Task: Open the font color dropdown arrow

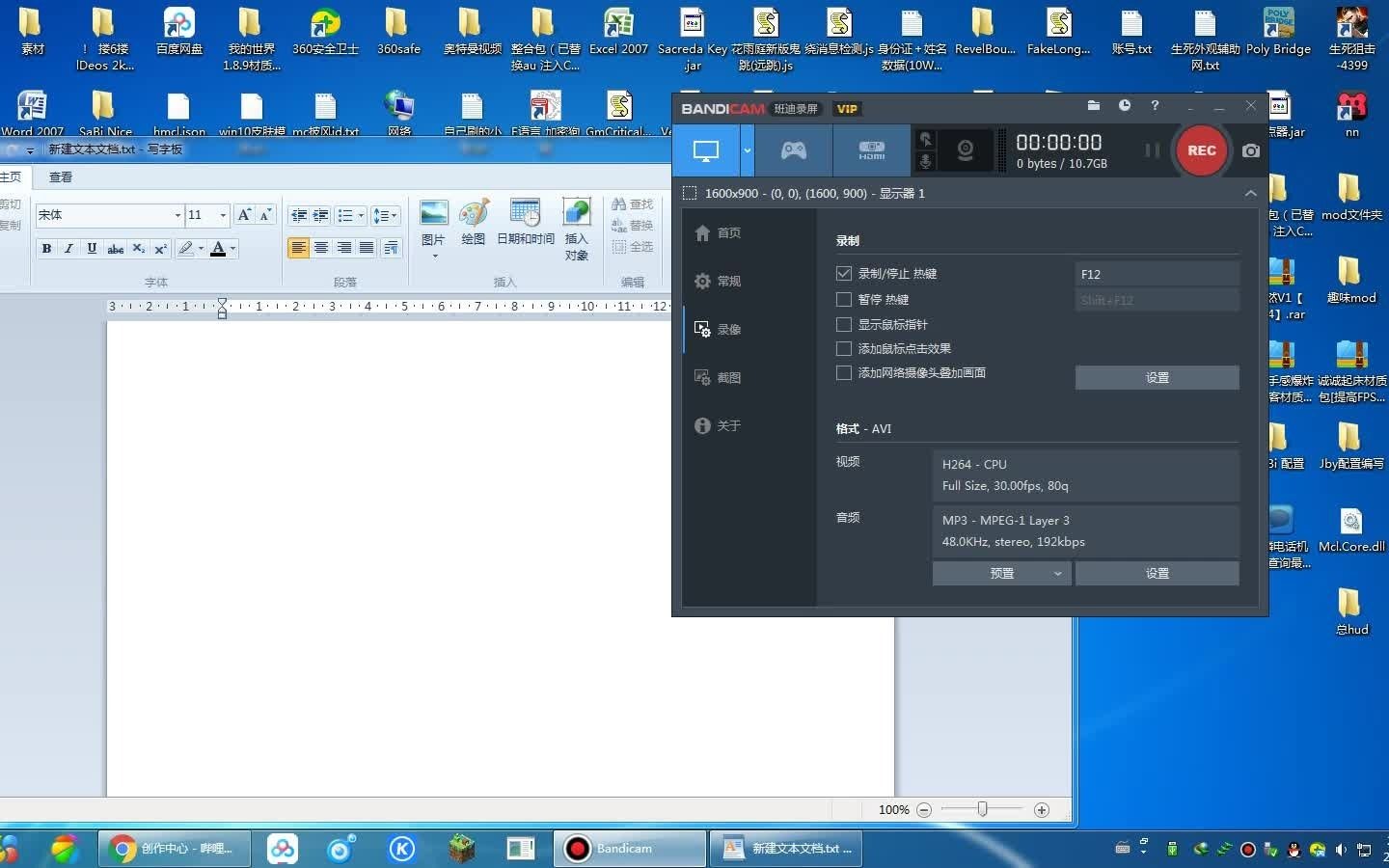Action: pos(233,249)
